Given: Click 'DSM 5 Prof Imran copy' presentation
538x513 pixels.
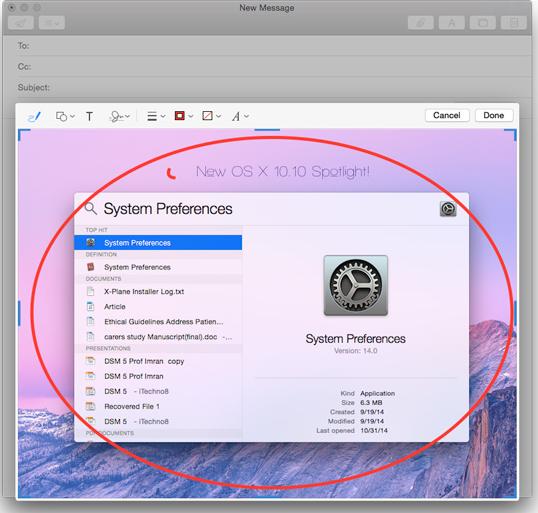Looking at the screenshot, I should click(158, 361).
